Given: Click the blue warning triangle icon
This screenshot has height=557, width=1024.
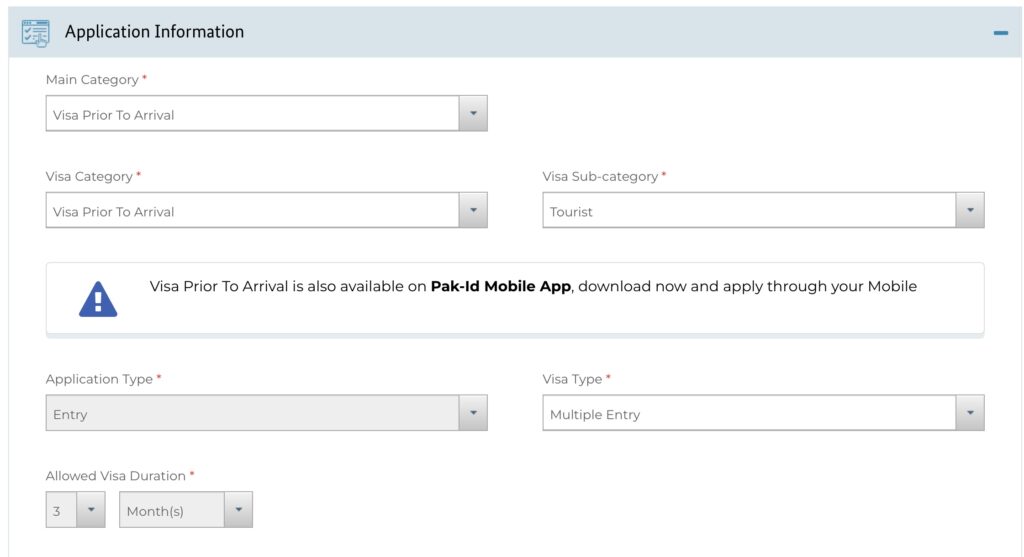Looking at the screenshot, I should click(x=98, y=298).
